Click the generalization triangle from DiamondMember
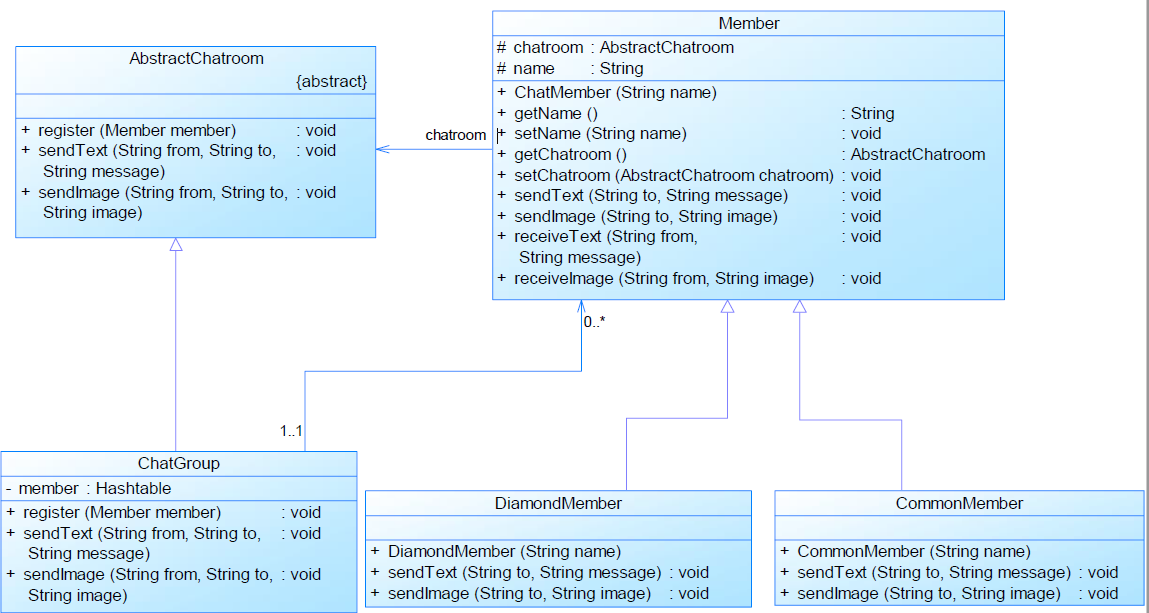The width and height of the screenshot is (1149, 613). tap(727, 307)
